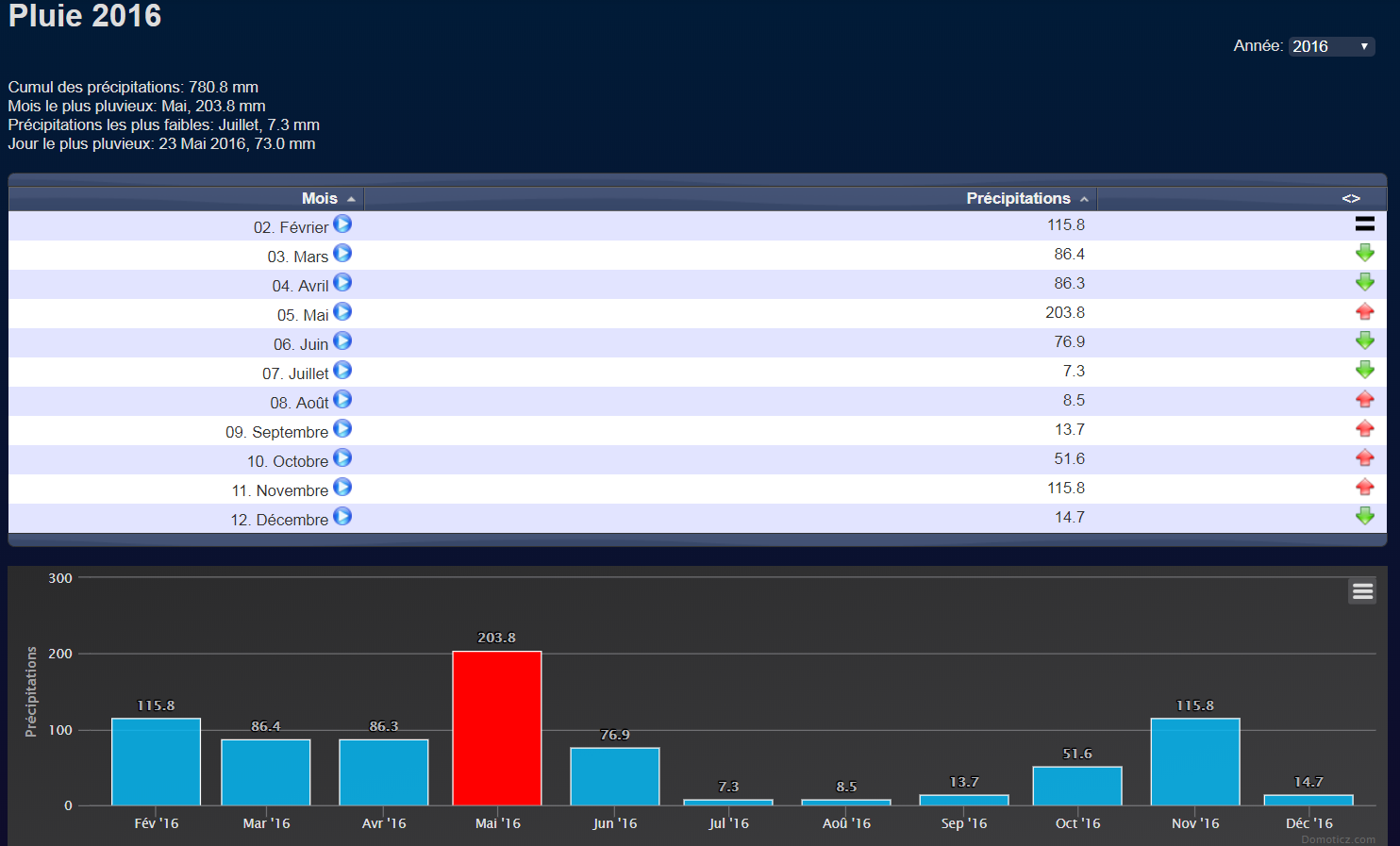Select the Nov '16 bar in chart
Screen dimensions: 1400x846
pyautogui.click(x=1195, y=762)
